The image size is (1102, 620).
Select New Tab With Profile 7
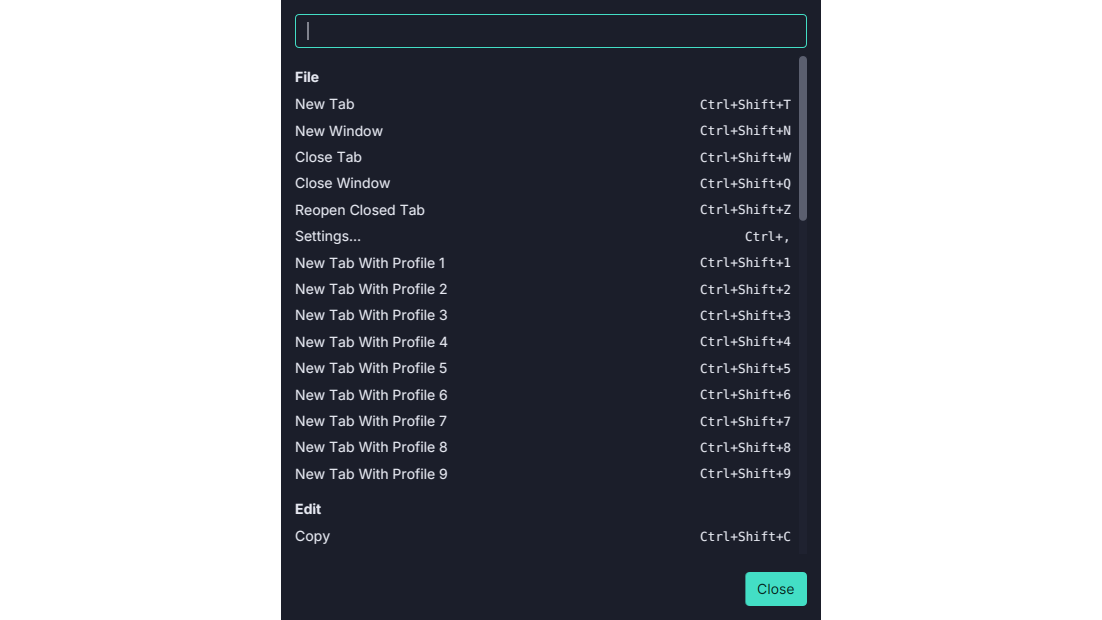(543, 421)
